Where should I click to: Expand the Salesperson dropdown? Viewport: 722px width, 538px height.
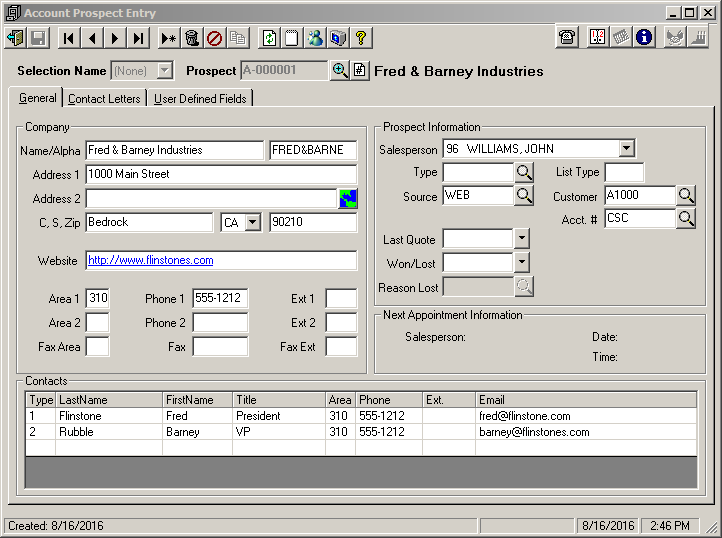pos(626,148)
